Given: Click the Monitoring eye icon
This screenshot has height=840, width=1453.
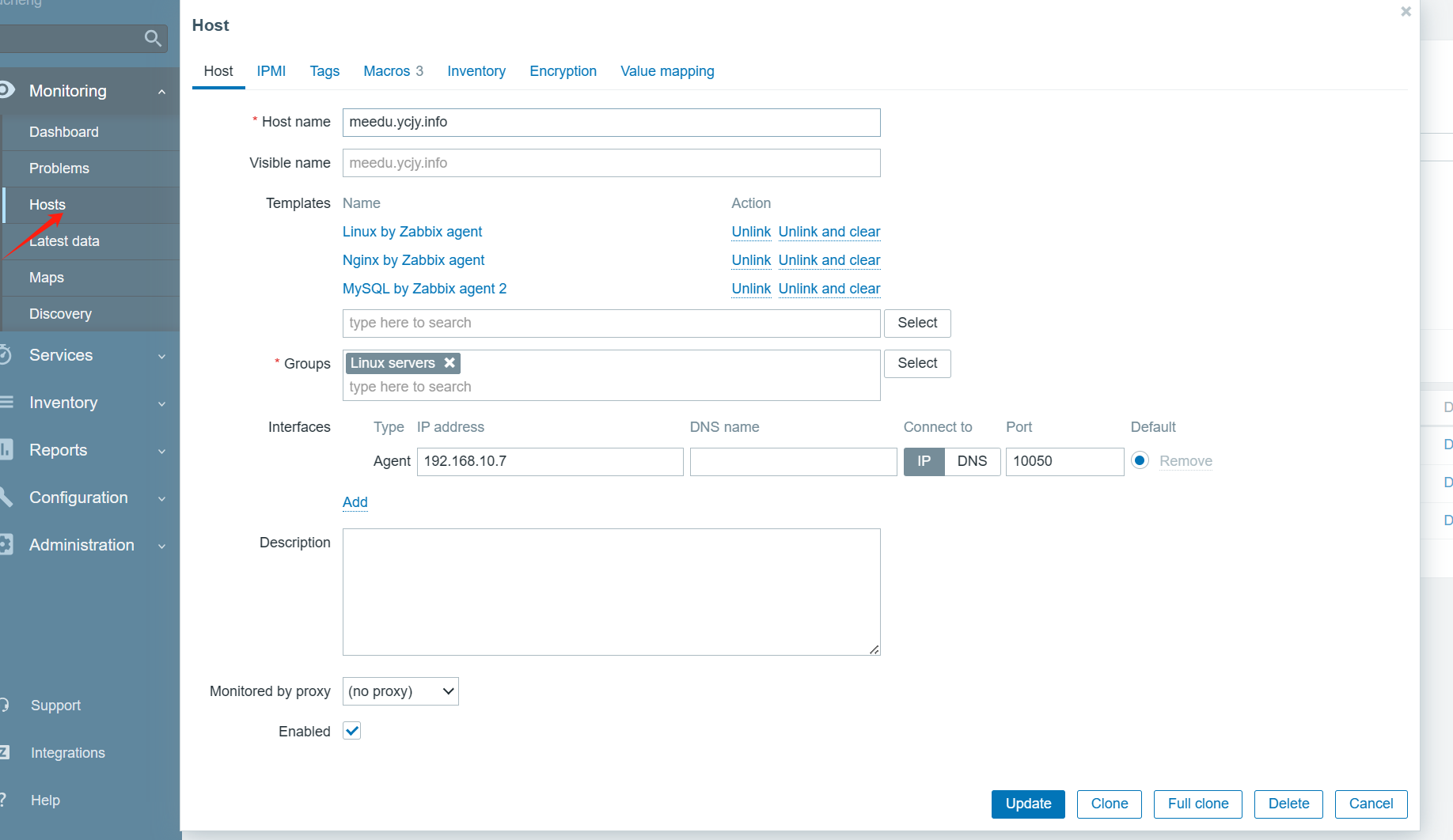Looking at the screenshot, I should click(x=6, y=90).
